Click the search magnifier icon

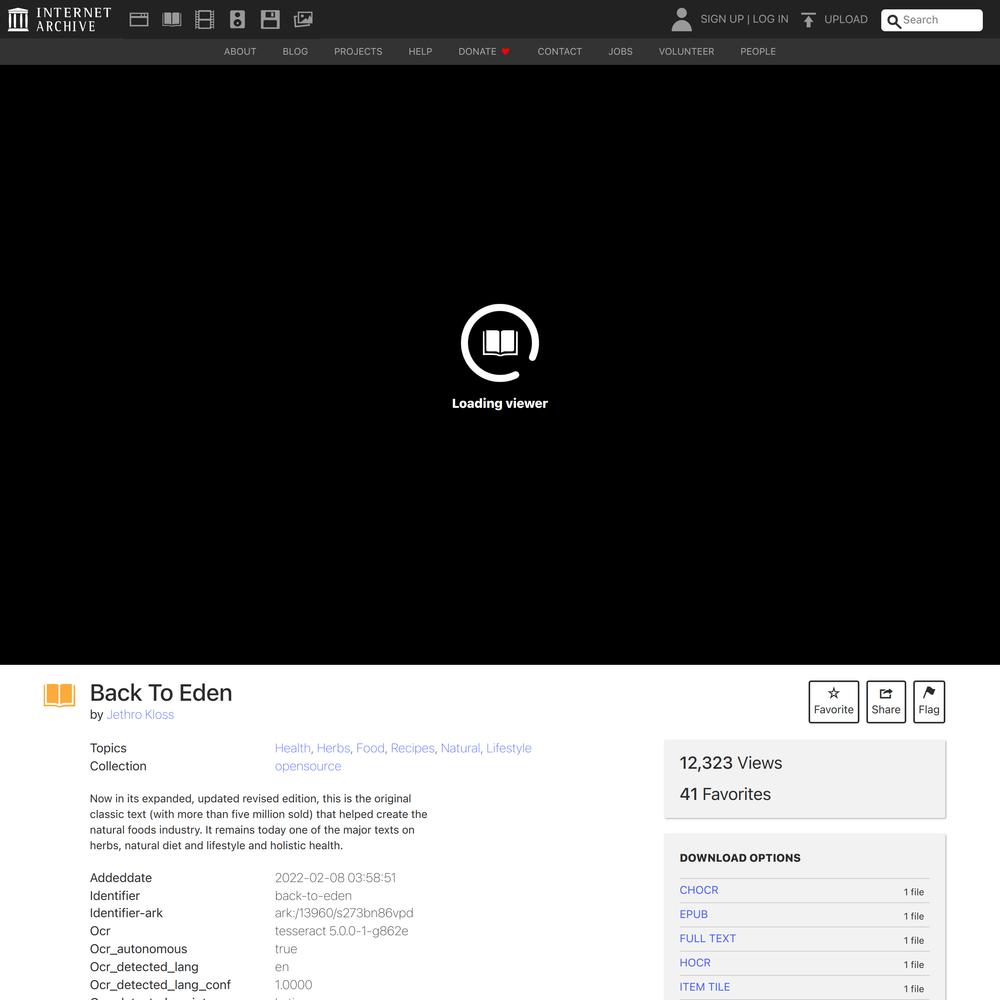893,21
